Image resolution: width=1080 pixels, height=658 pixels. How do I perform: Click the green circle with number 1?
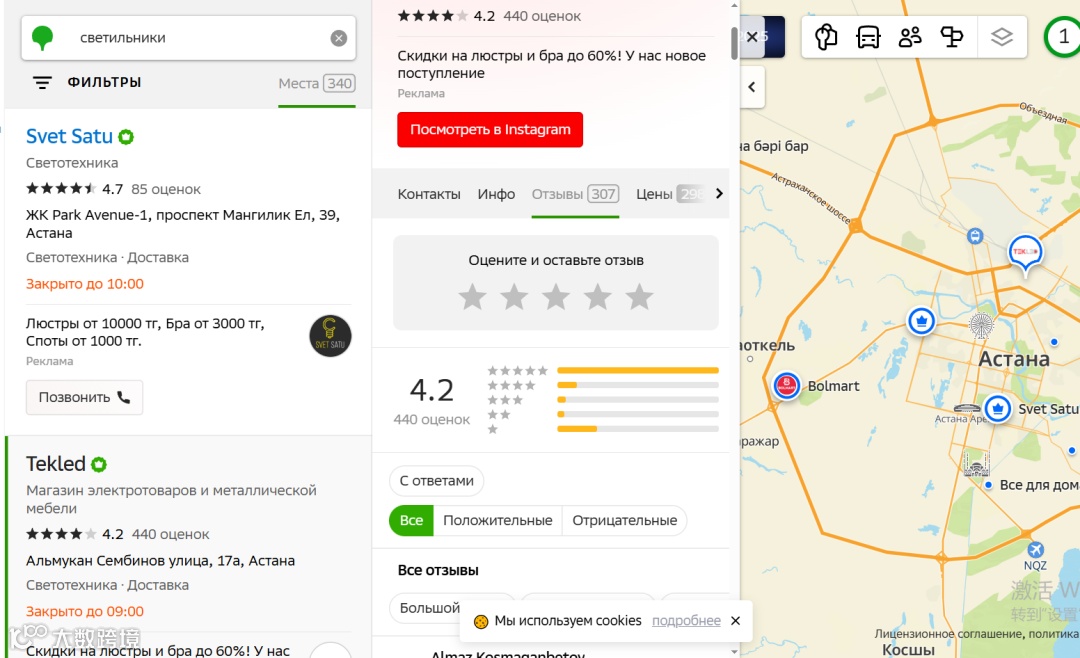tap(1063, 37)
